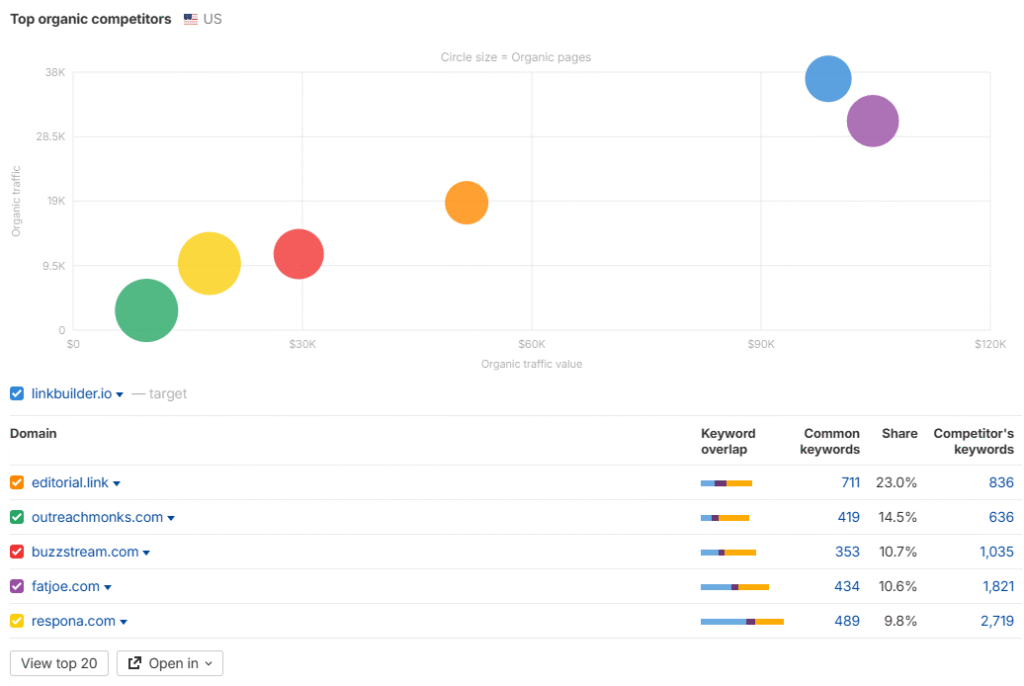
Task: Open the buzzstream.com domain link
Action: (85, 552)
